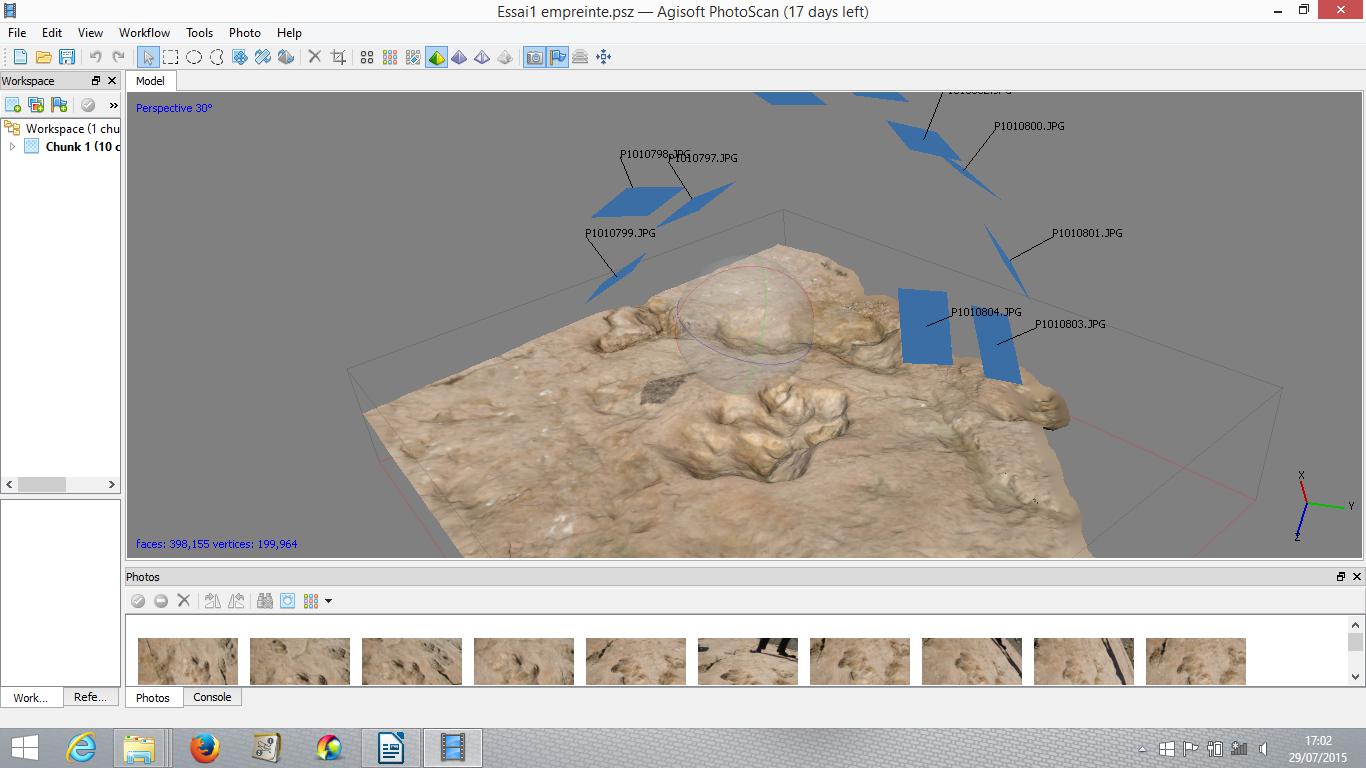This screenshot has height=768, width=1366.
Task: Click the Reset View toolbar icon
Action: (x=603, y=57)
